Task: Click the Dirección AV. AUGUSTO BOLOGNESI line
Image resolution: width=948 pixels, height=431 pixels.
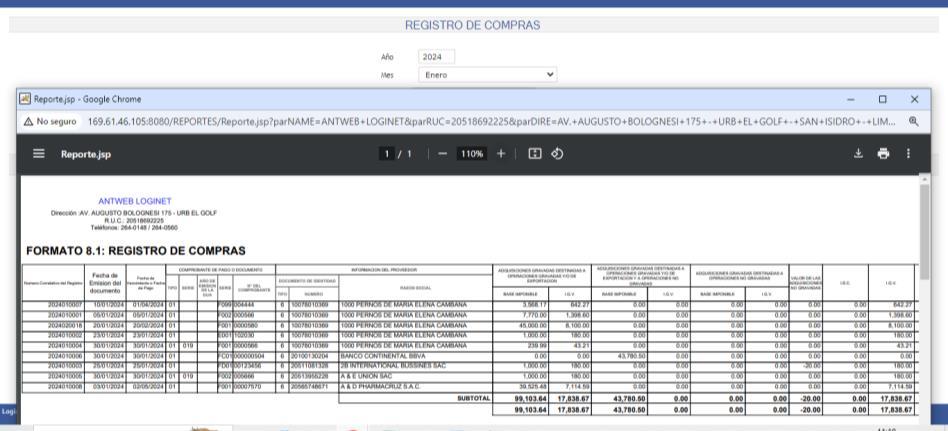Action: (134, 213)
